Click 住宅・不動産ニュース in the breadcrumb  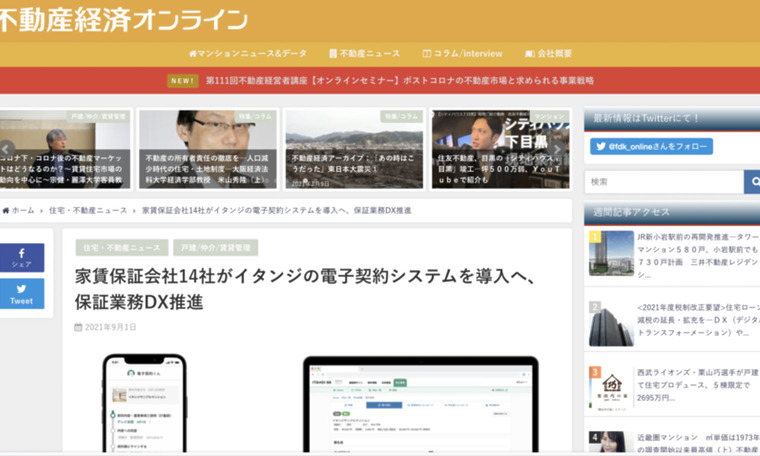(88, 211)
